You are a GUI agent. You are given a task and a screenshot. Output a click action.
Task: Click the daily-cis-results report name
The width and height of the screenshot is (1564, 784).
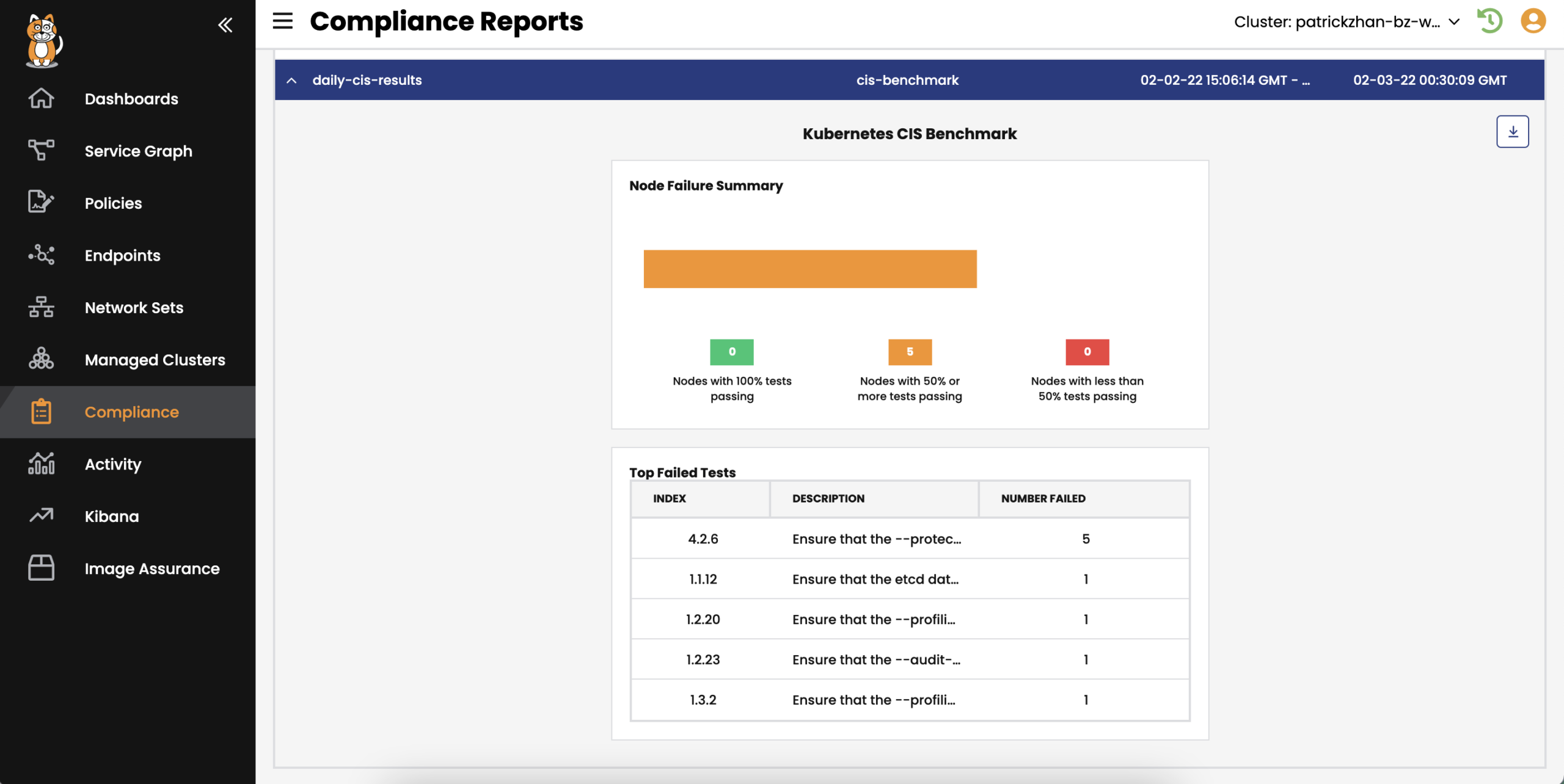(x=367, y=80)
